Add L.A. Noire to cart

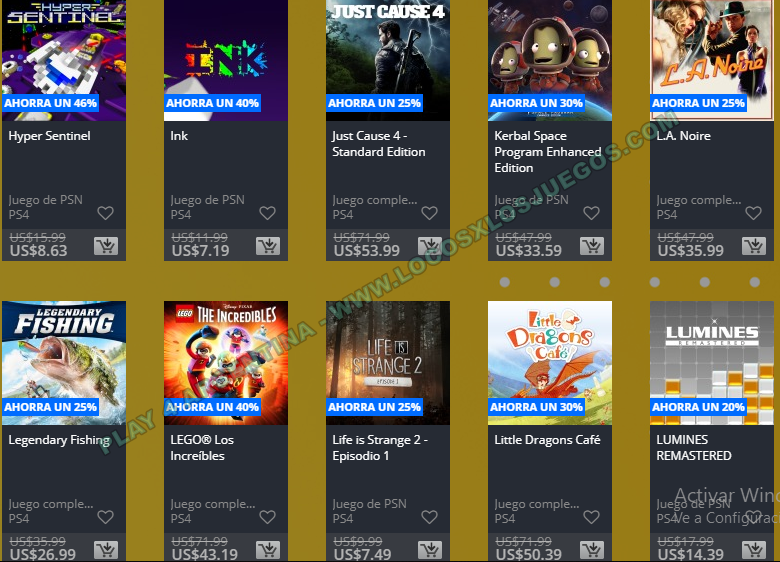[x=754, y=246]
